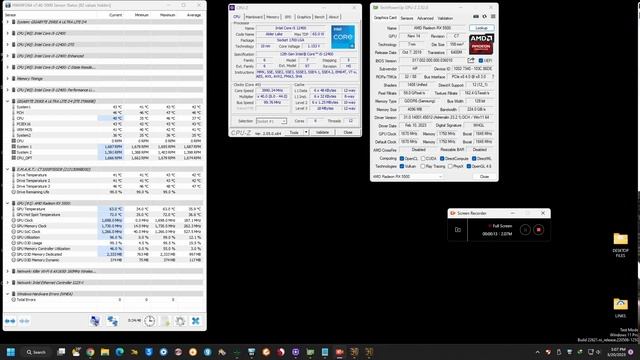The height and width of the screenshot is (360, 640).
Task: Switch to the Bench tab in CPU-Z
Action: pyautogui.click(x=320, y=17)
